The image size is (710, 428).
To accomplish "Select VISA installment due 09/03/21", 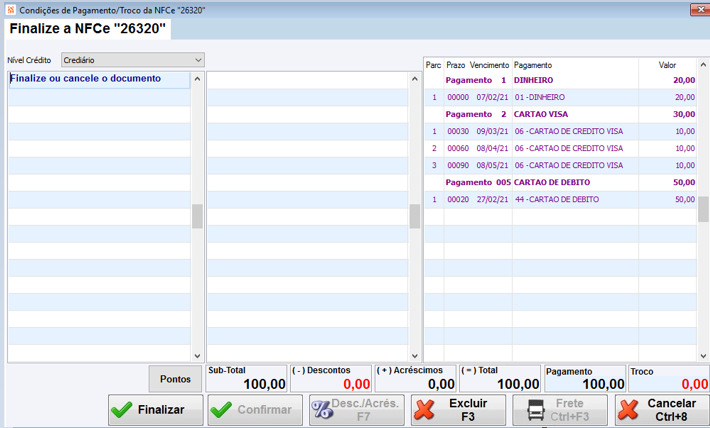I will tap(560, 131).
